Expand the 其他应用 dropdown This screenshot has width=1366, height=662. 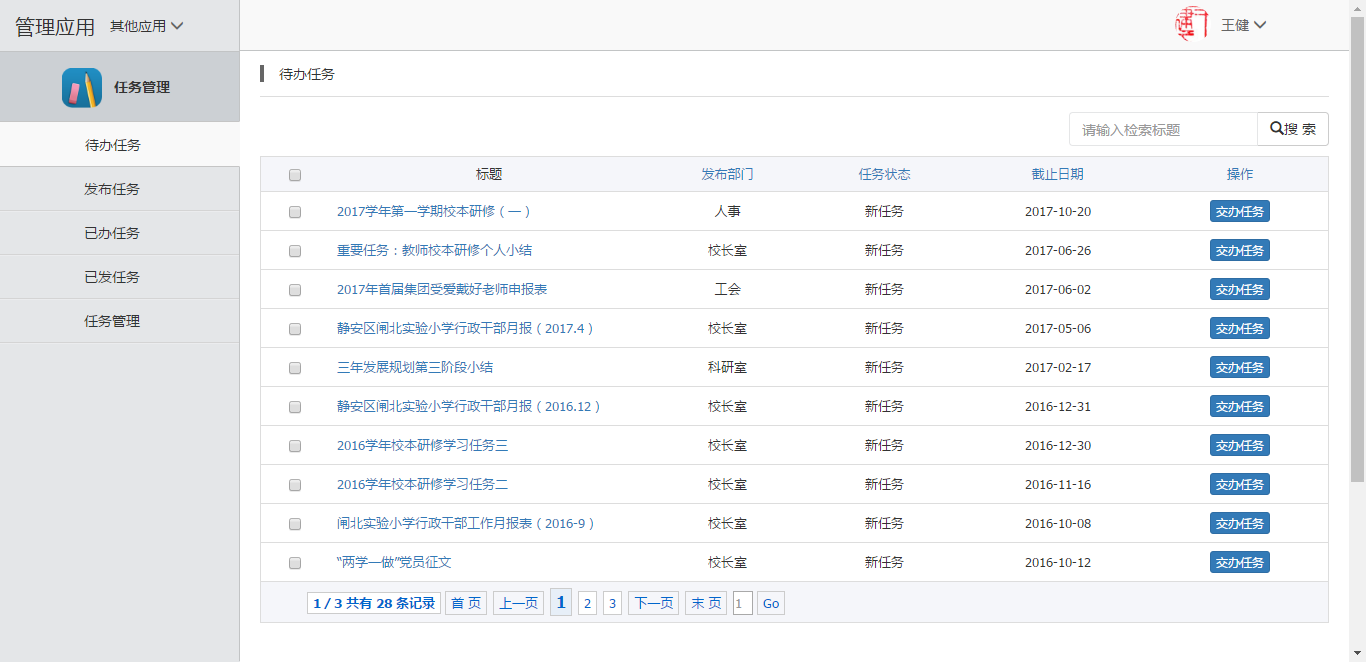tap(147, 26)
